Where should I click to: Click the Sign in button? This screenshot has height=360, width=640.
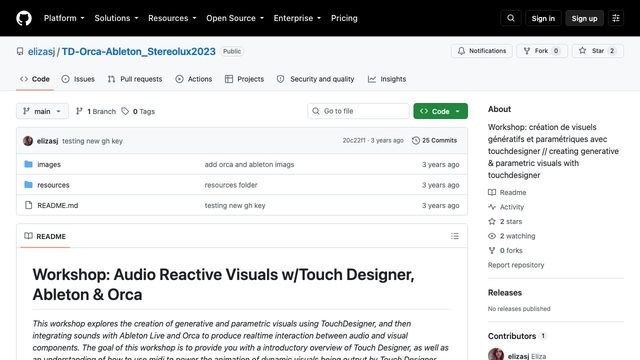(x=543, y=18)
